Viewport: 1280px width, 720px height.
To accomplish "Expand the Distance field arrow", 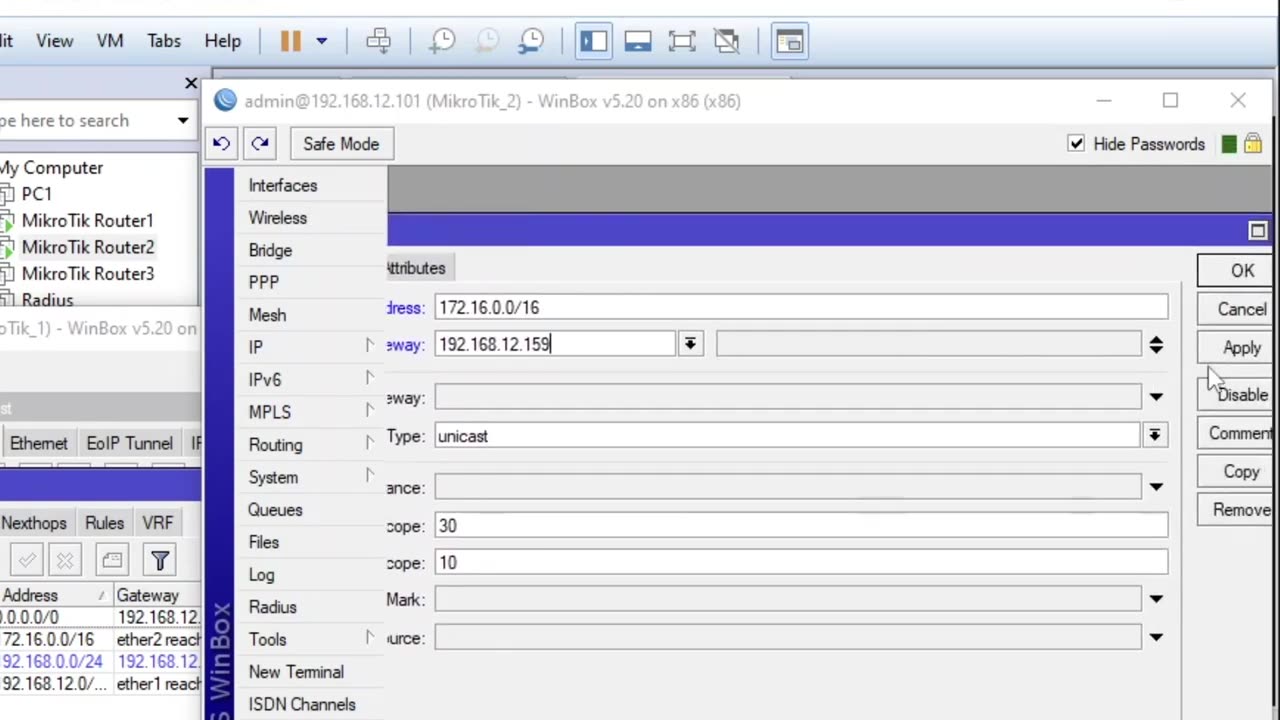I will point(1156,488).
